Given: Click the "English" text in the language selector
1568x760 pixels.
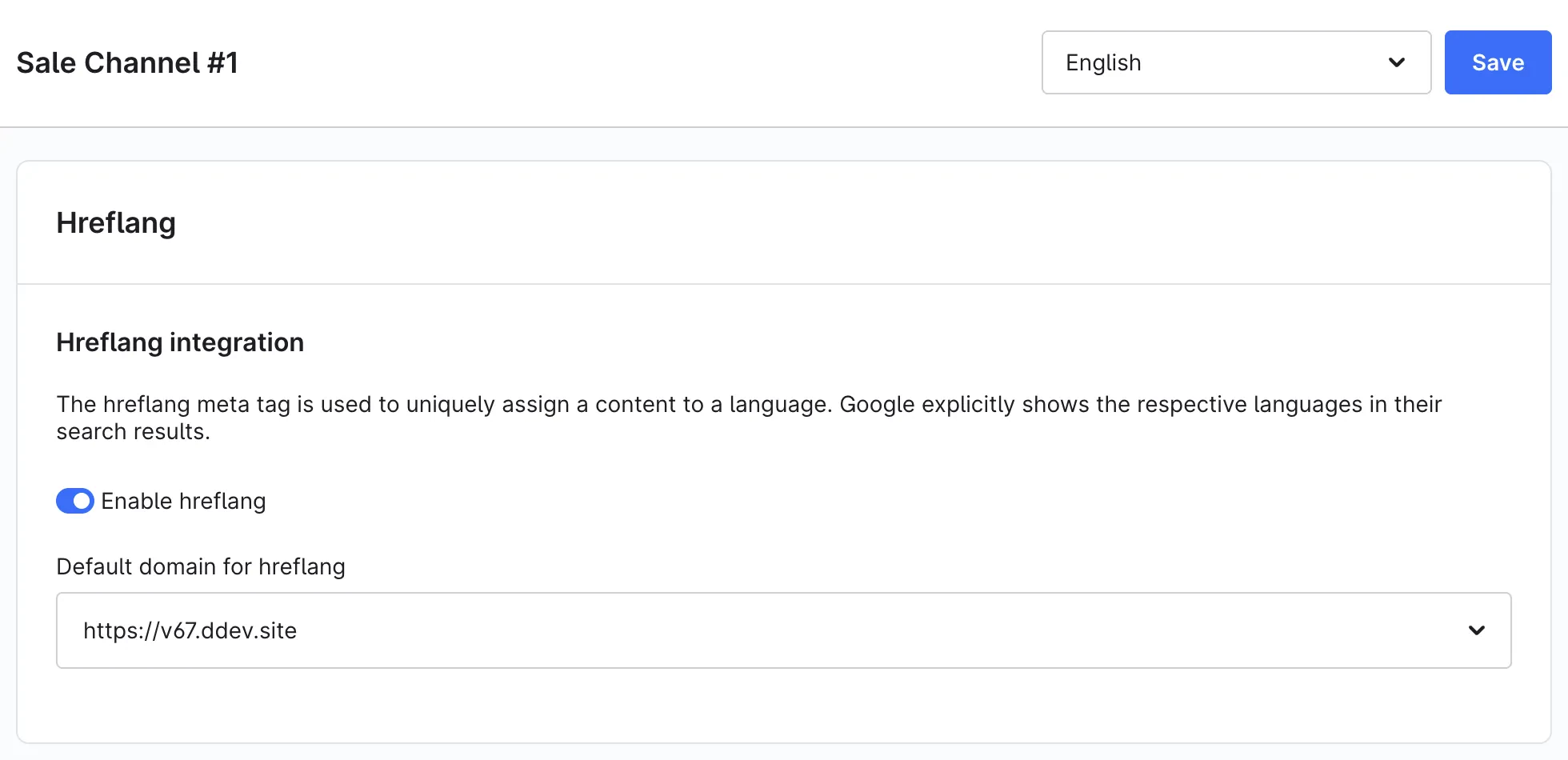Looking at the screenshot, I should click(x=1103, y=62).
